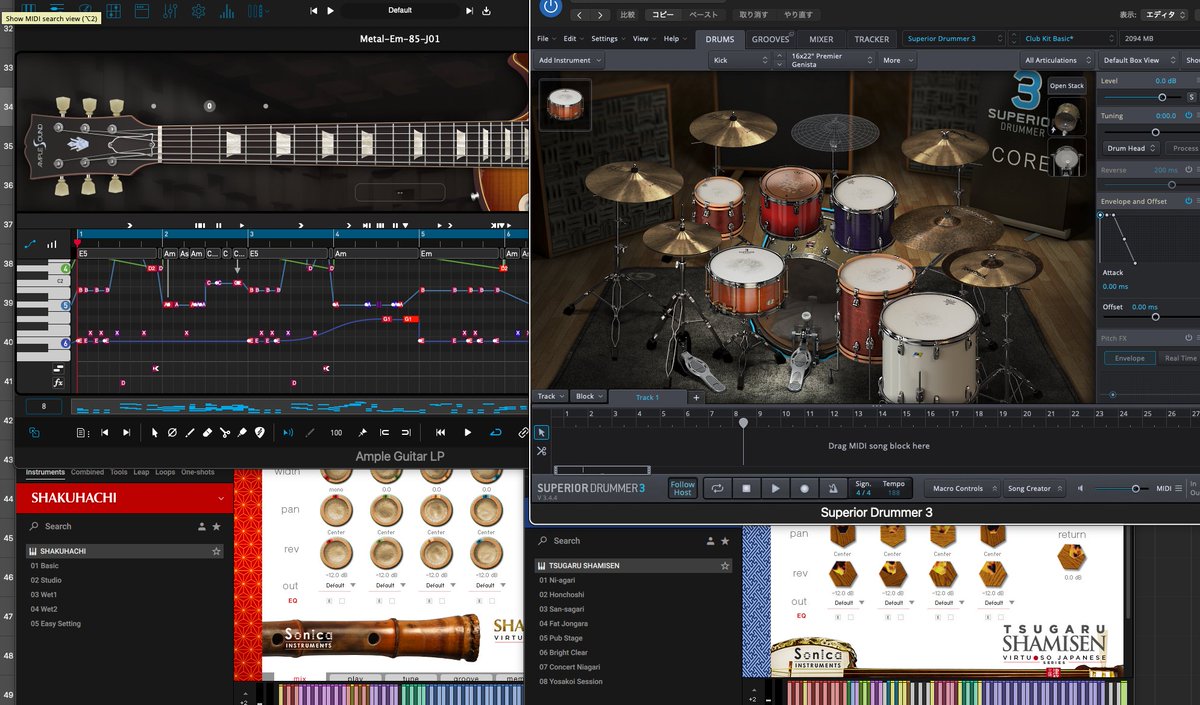The image size is (1200, 705).
Task: Click the glue tool icon in Ample Guitar
Action: pyautogui.click(x=242, y=432)
